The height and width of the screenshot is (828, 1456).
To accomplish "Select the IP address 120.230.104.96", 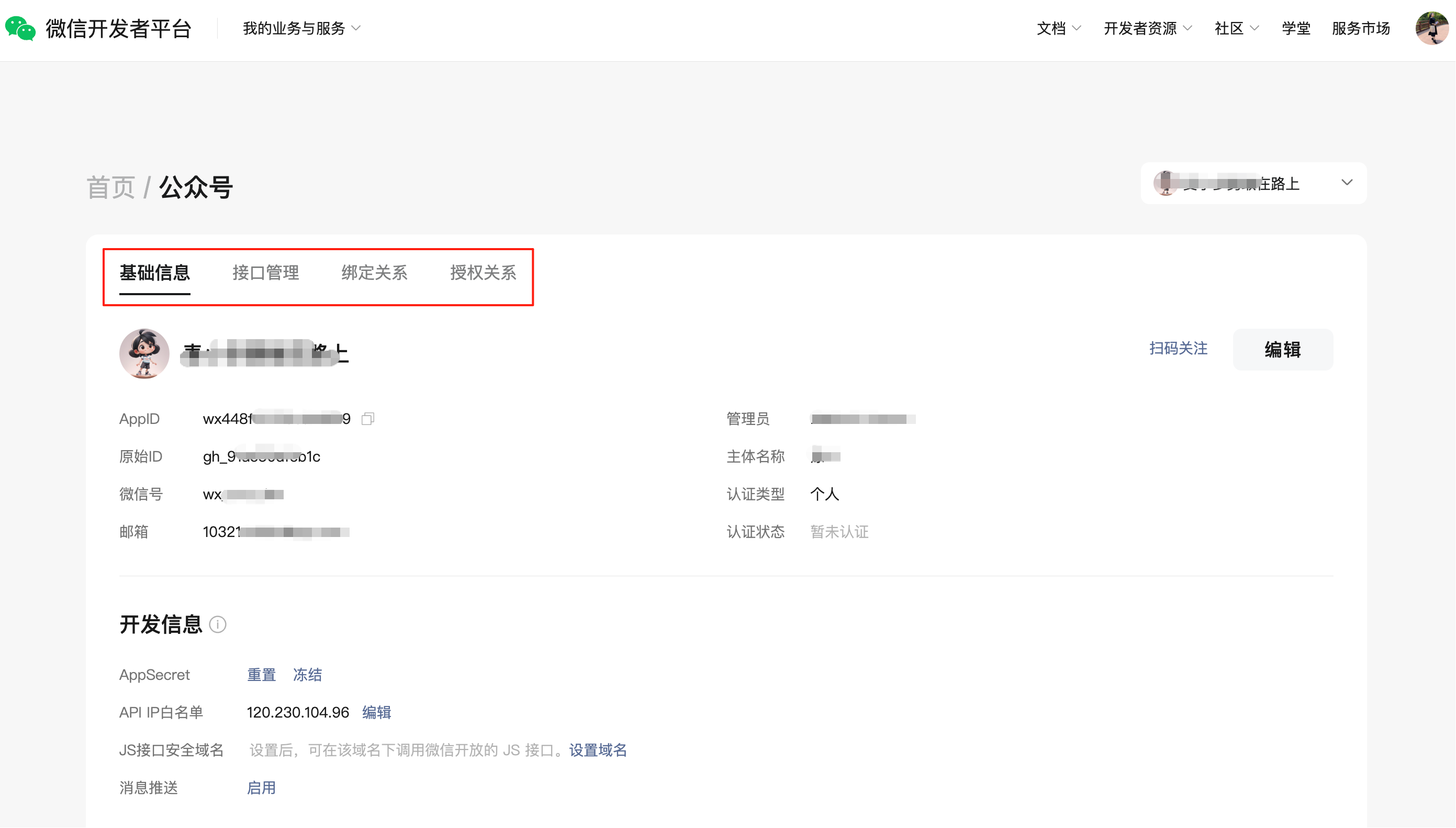I will (298, 712).
